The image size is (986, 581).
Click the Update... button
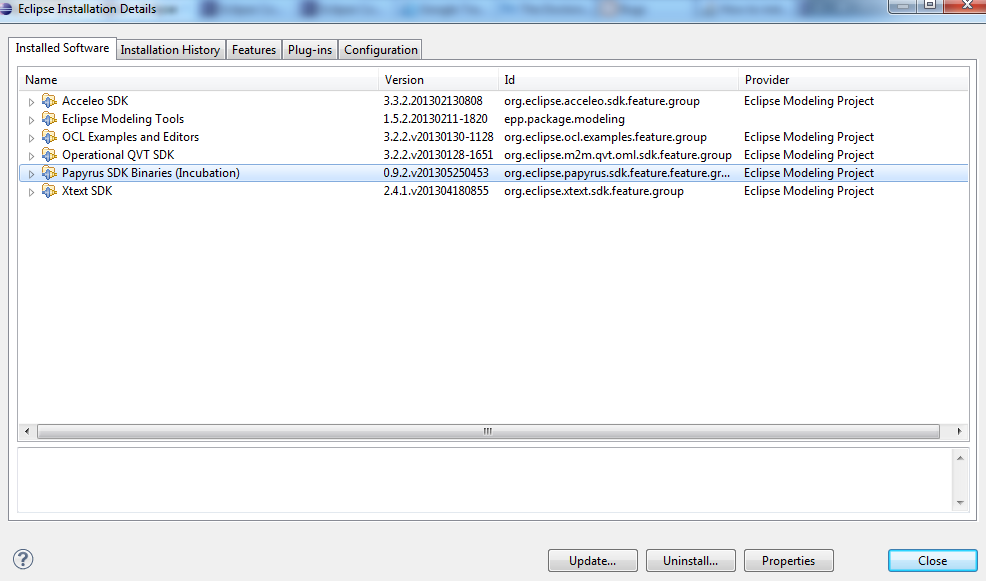(592, 561)
